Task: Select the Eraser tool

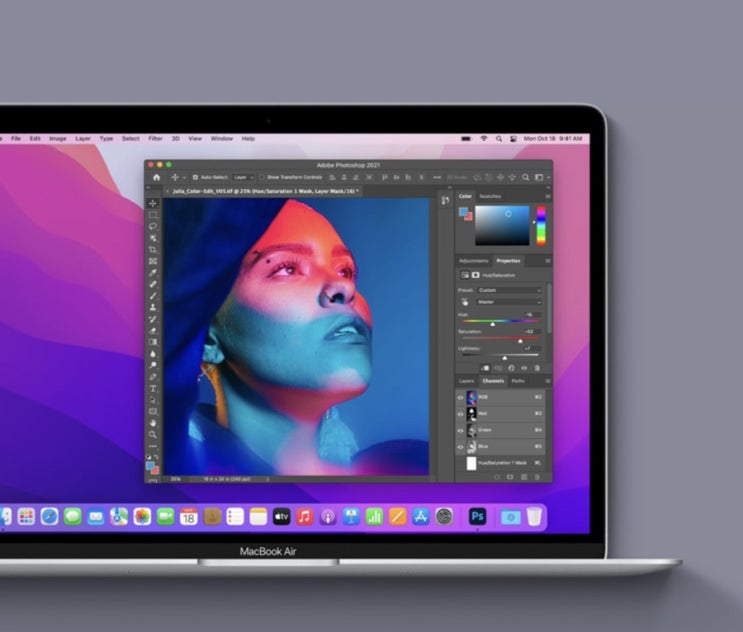Action: tap(153, 331)
